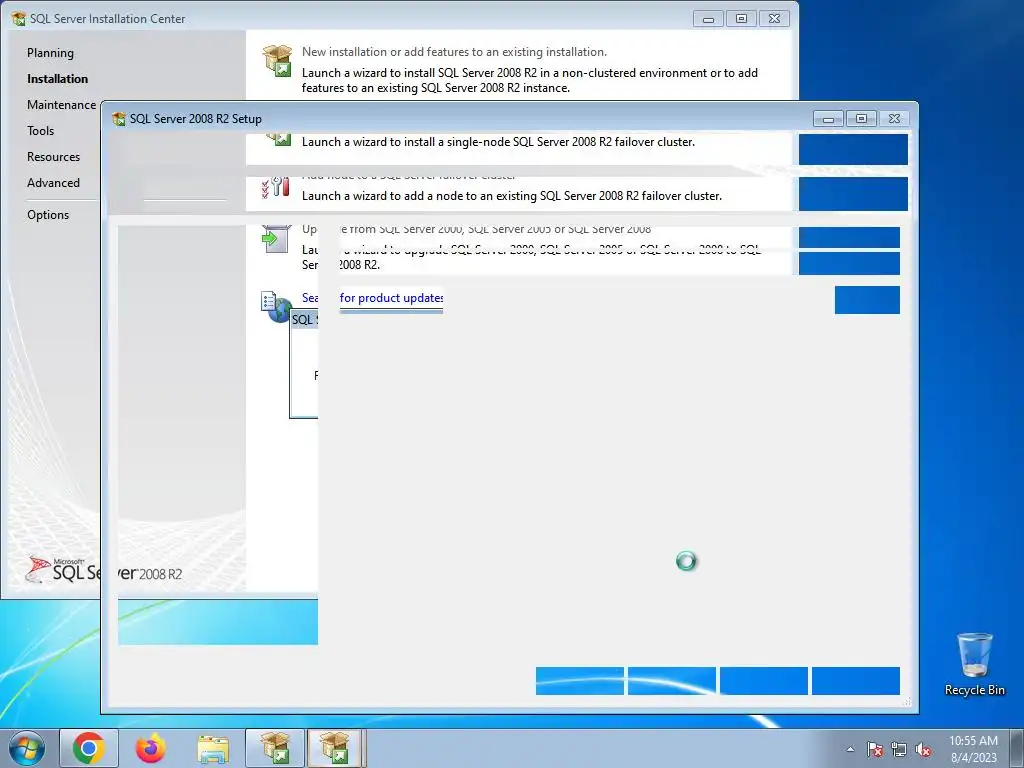Open the taskbar clock showing 10:55 AM

pos(974,749)
